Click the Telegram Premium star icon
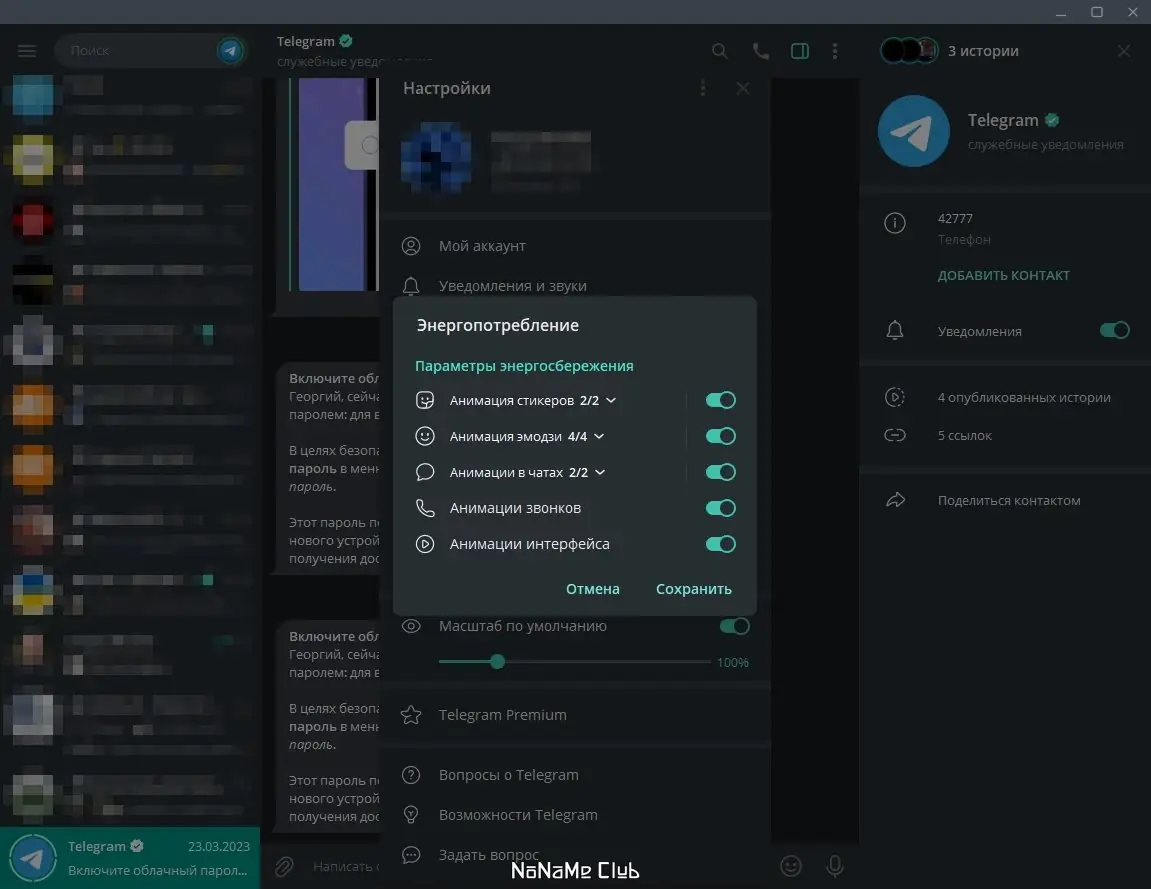This screenshot has height=889, width=1151. 411,715
